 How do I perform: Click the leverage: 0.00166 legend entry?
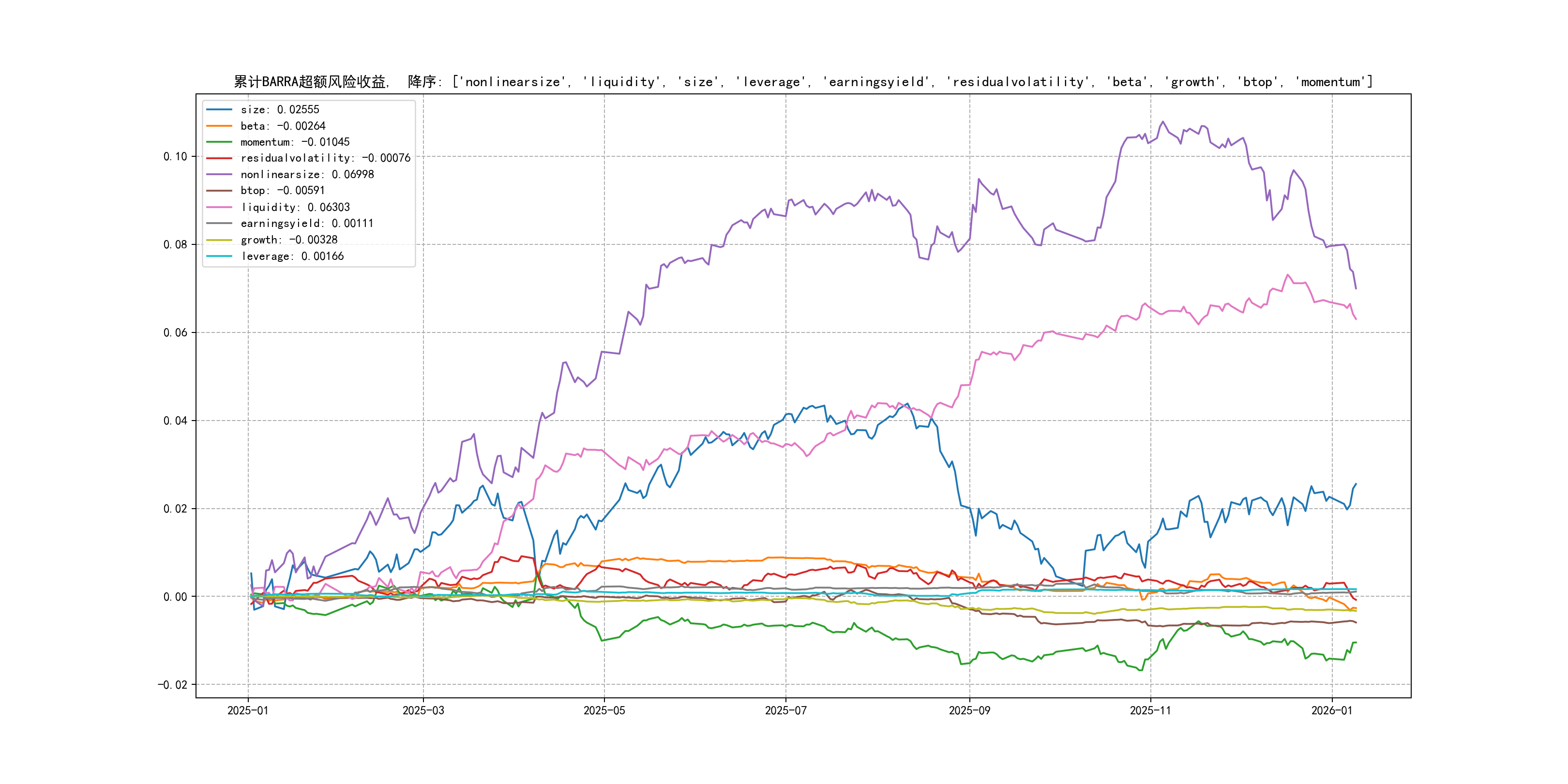coord(291,256)
